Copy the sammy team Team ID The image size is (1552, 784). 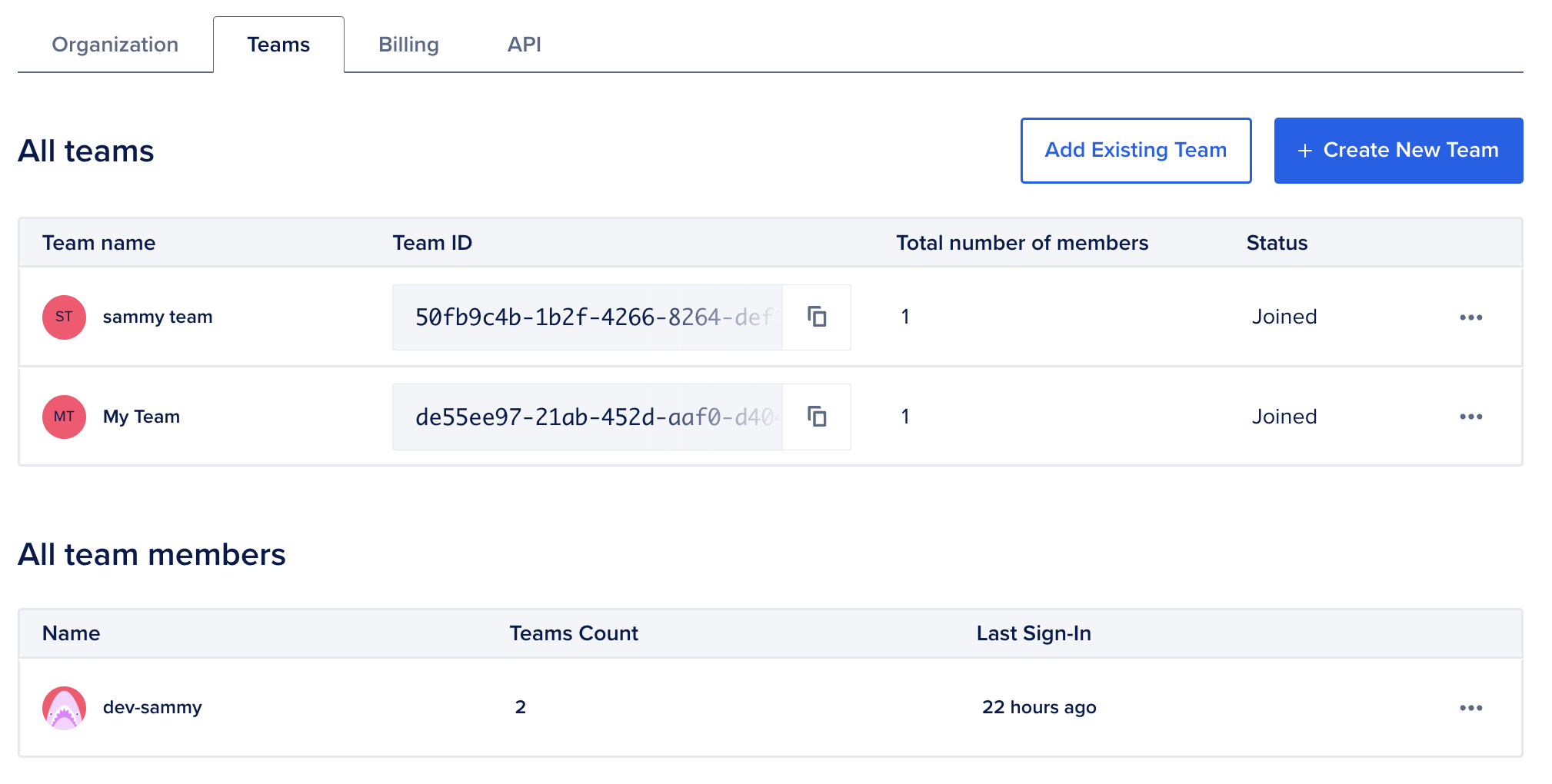point(817,317)
